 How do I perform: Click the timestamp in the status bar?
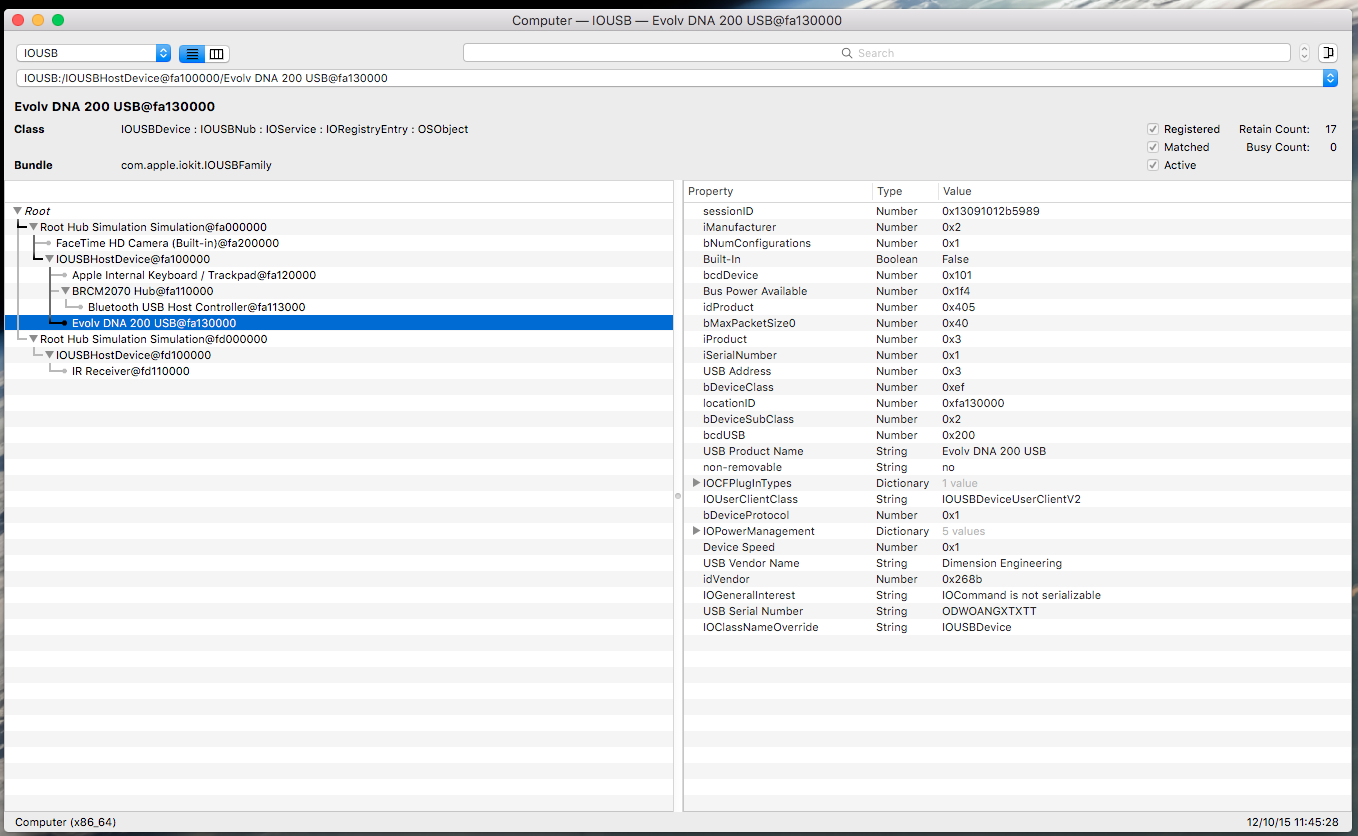1294,822
